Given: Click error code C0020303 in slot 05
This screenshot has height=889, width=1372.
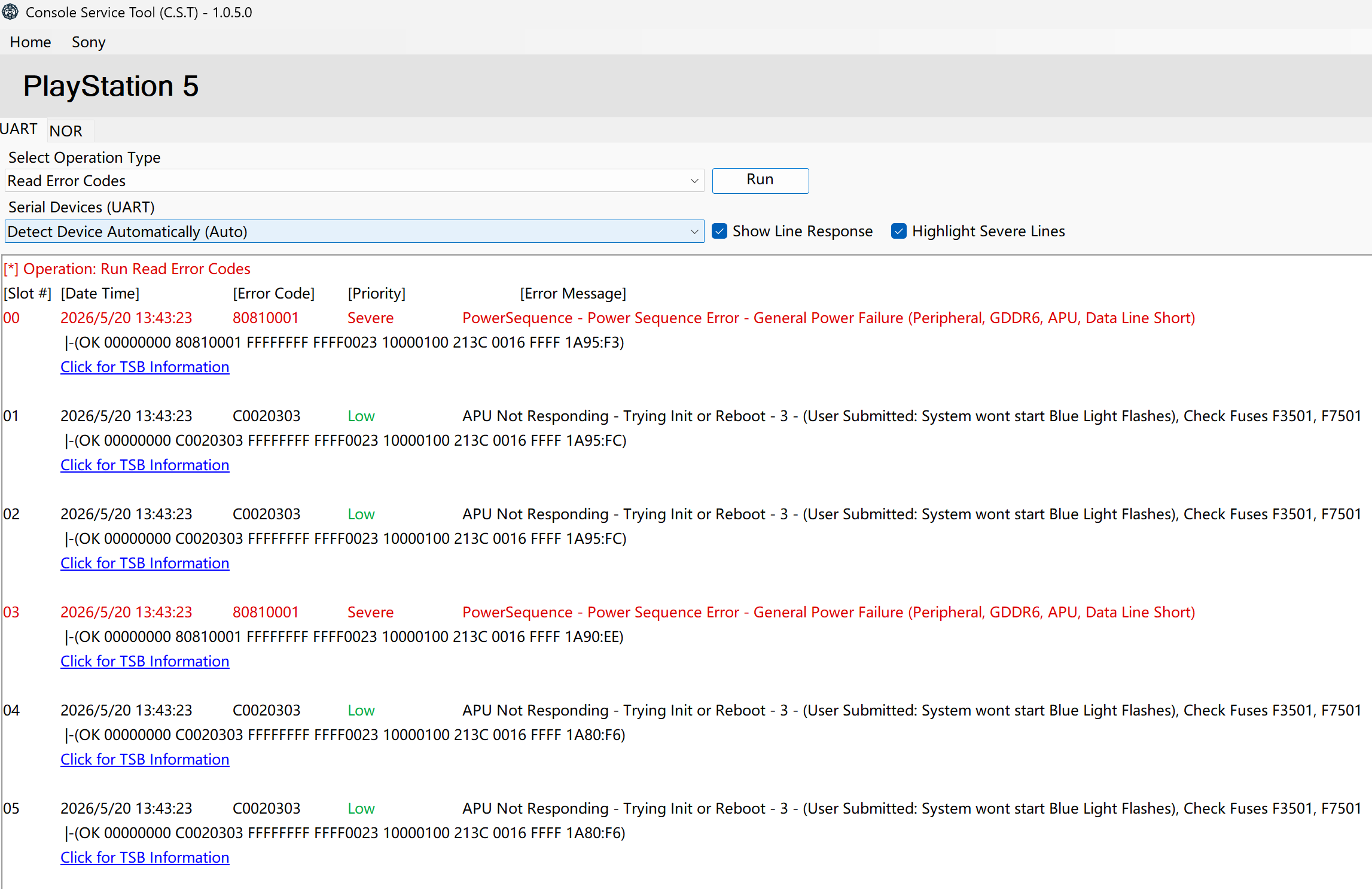Looking at the screenshot, I should point(266,808).
